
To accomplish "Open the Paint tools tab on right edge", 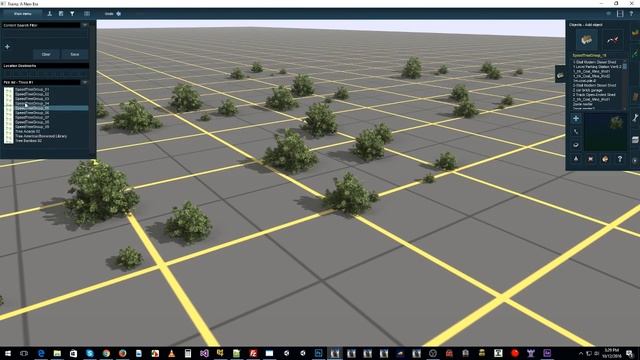I will click(635, 53).
